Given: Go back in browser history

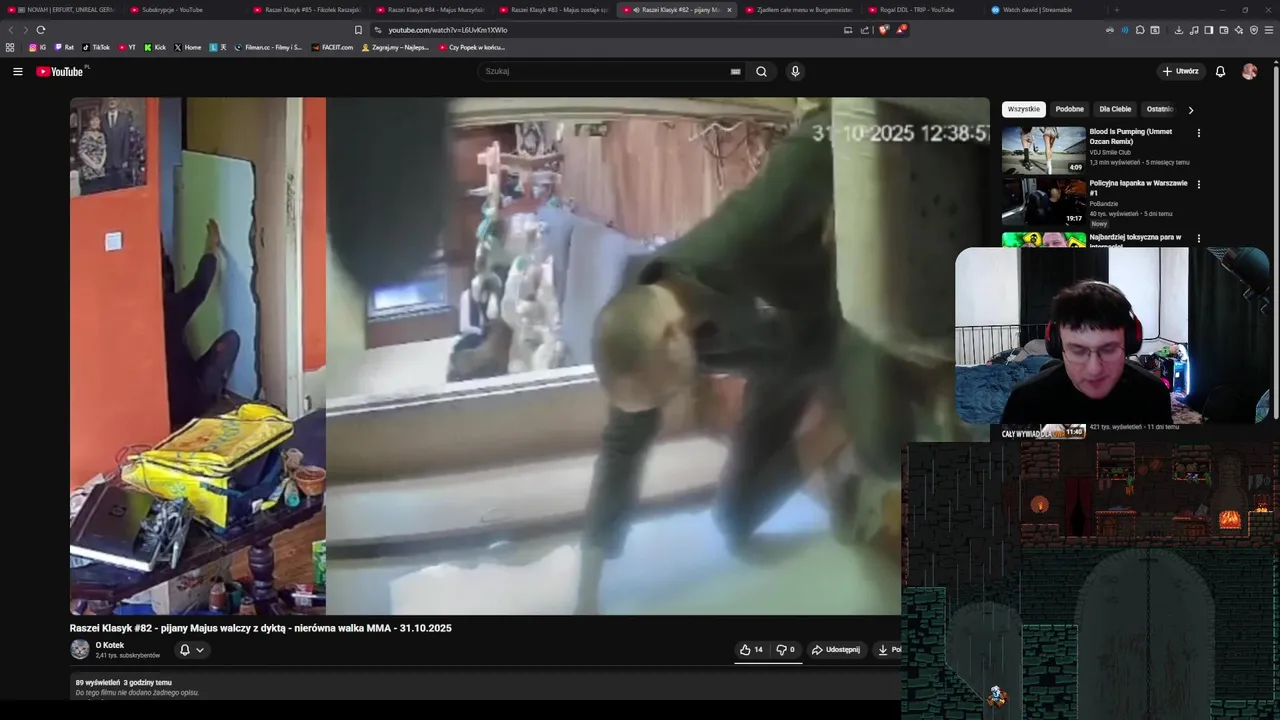Looking at the screenshot, I should (x=11, y=30).
